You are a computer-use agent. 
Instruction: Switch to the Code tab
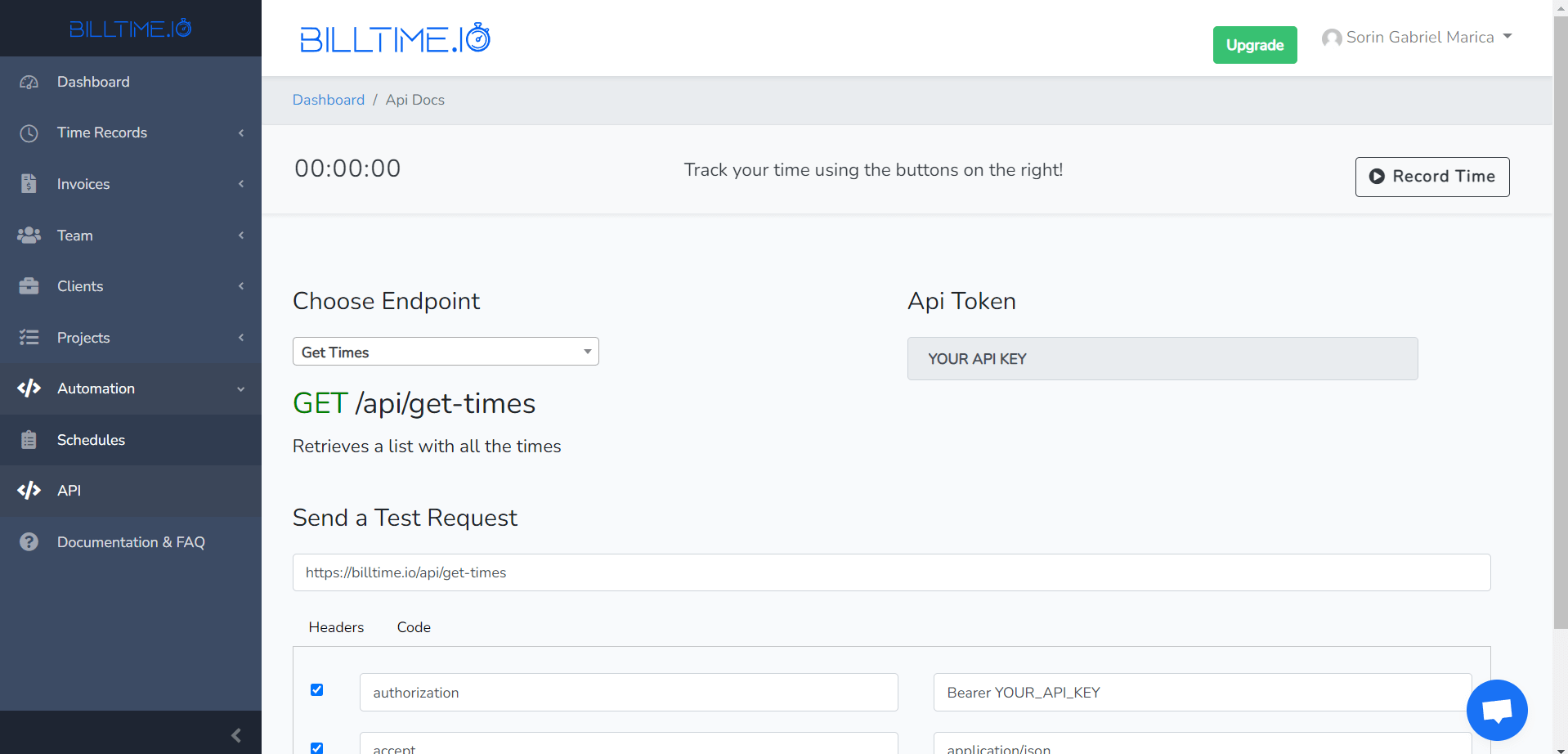[x=414, y=627]
